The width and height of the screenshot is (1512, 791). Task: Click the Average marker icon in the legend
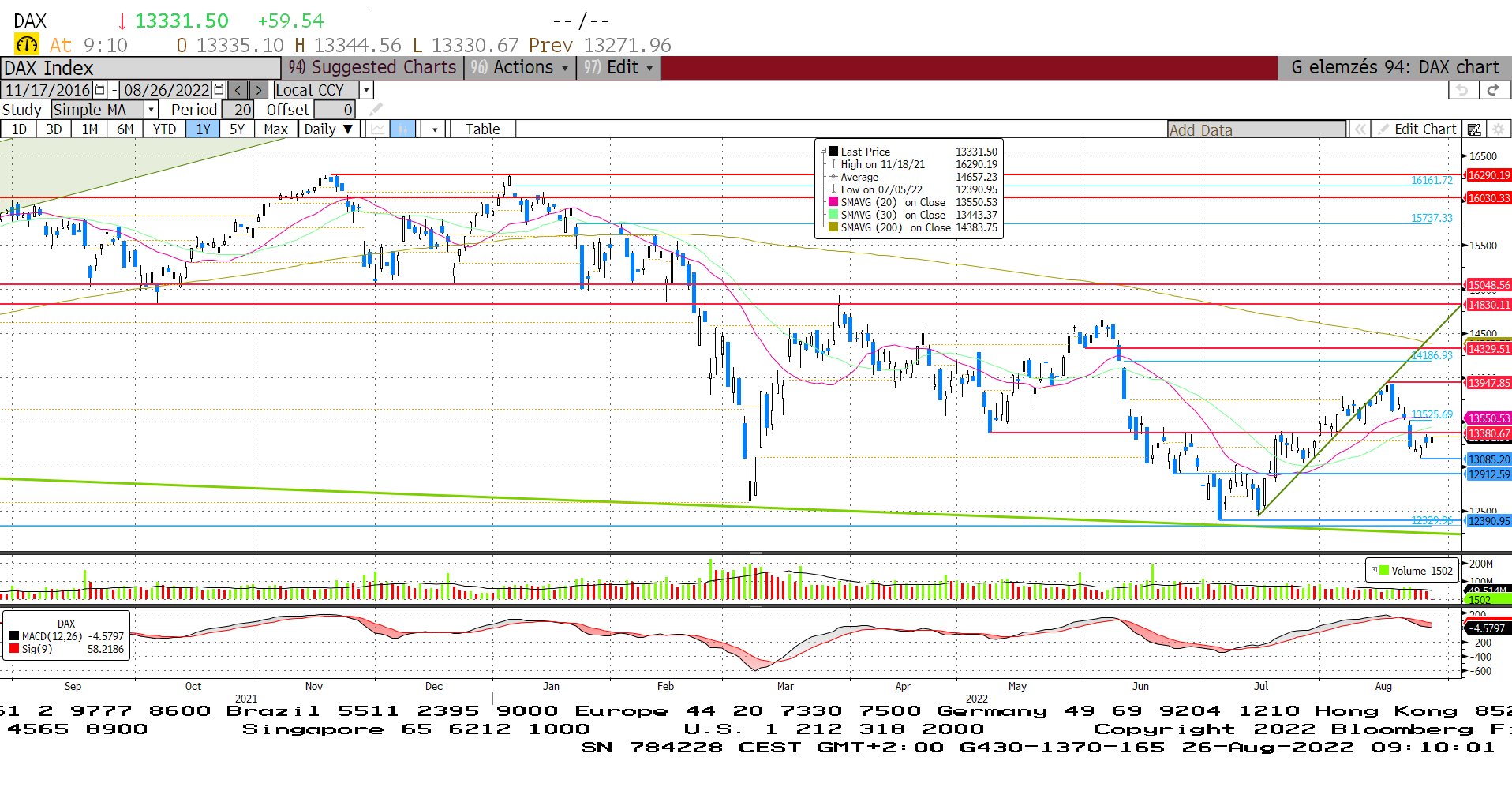[x=833, y=177]
